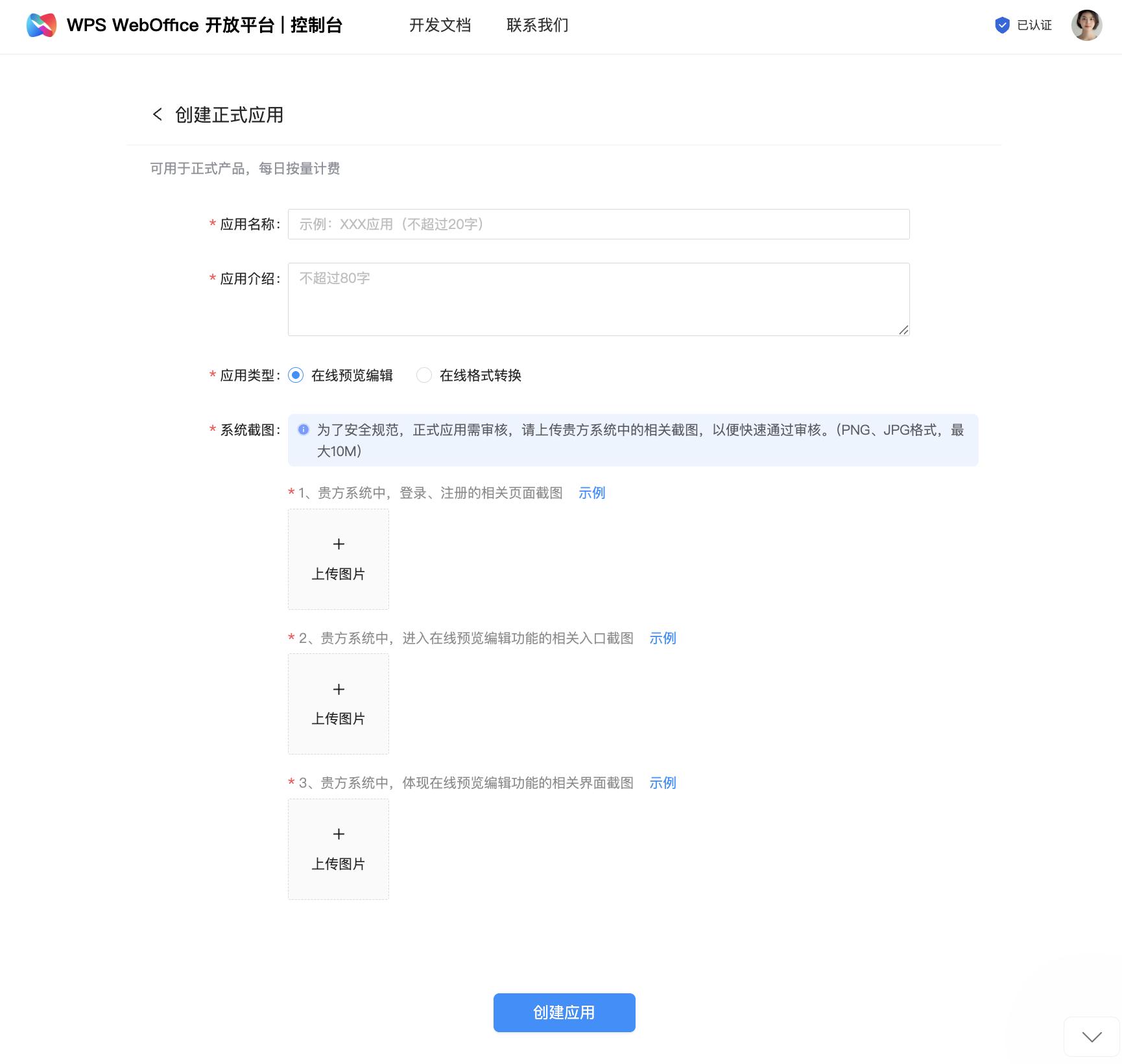Click the info icon in the 系统截图 notice
Image resolution: width=1122 pixels, height=1064 pixels.
point(304,429)
